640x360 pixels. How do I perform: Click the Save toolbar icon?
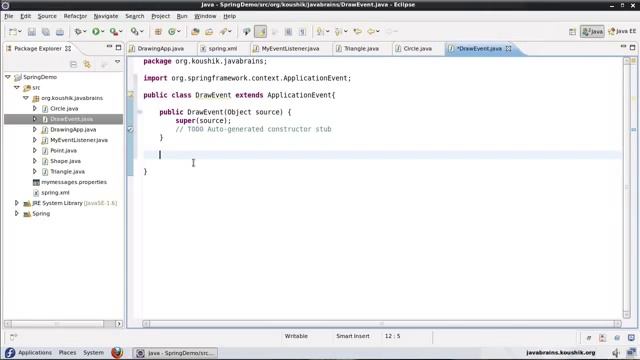coord(31,31)
